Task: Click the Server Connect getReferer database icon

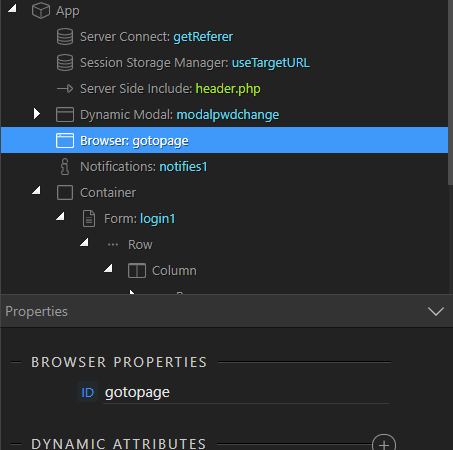Action: coord(65,37)
